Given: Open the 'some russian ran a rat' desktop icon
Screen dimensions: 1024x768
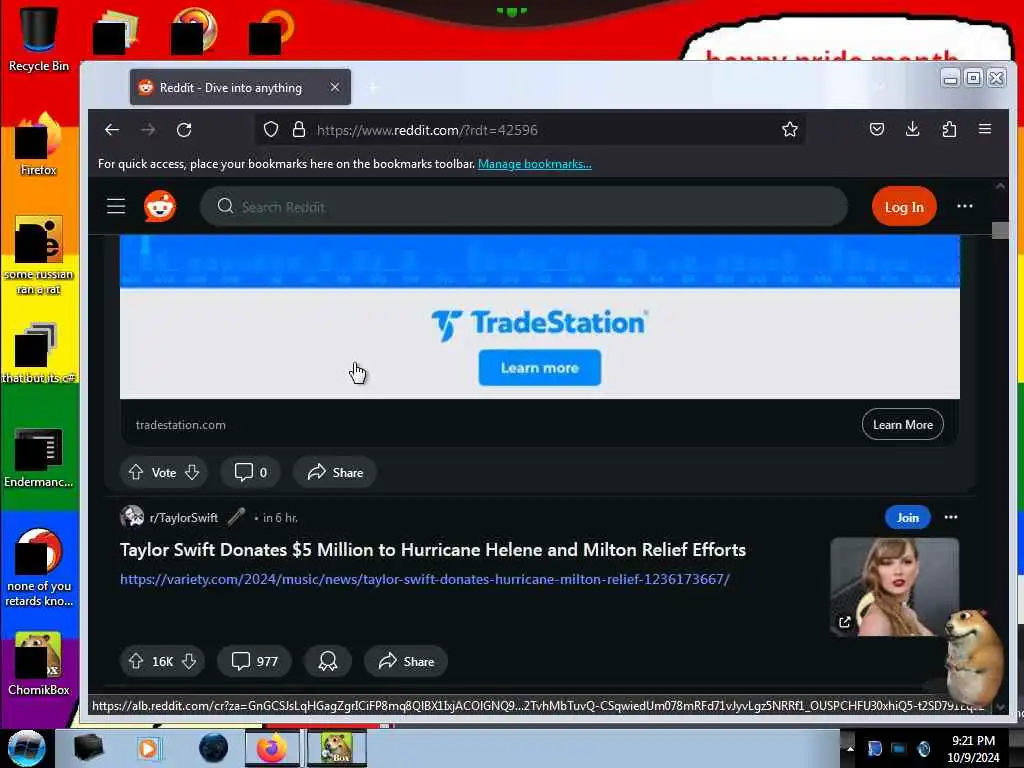Looking at the screenshot, I should pos(38,255).
